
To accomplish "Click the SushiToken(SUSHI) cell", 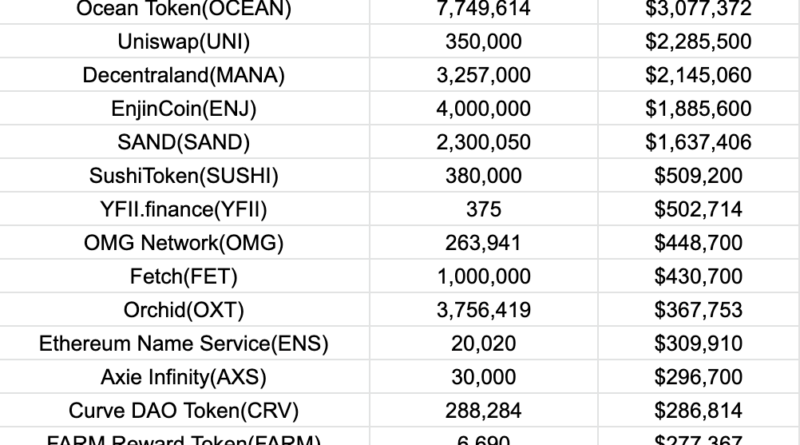I will 184,171.
